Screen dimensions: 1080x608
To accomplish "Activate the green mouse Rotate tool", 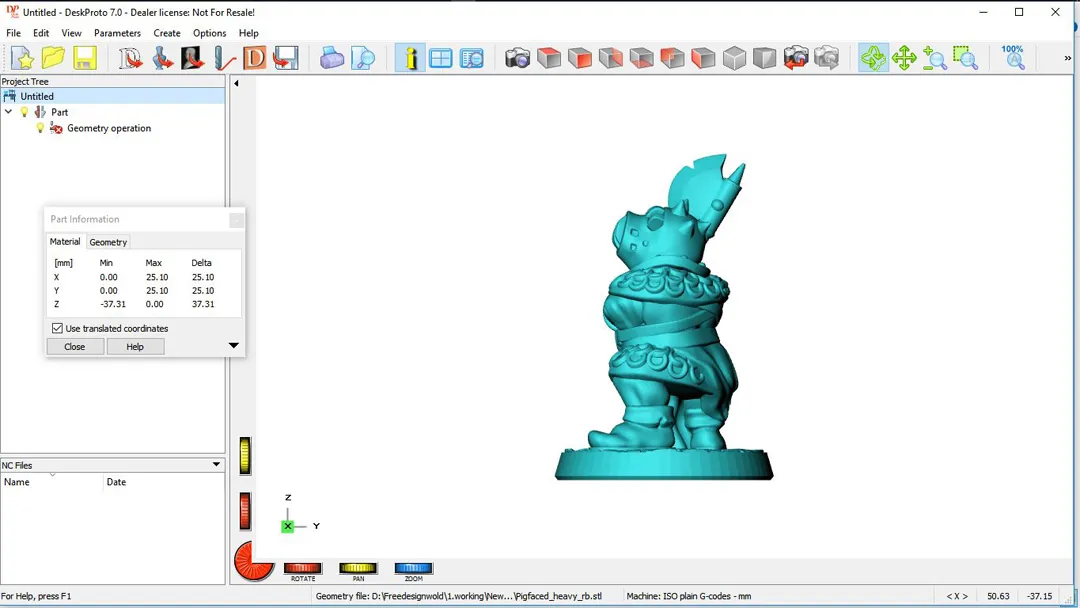I will [x=873, y=58].
